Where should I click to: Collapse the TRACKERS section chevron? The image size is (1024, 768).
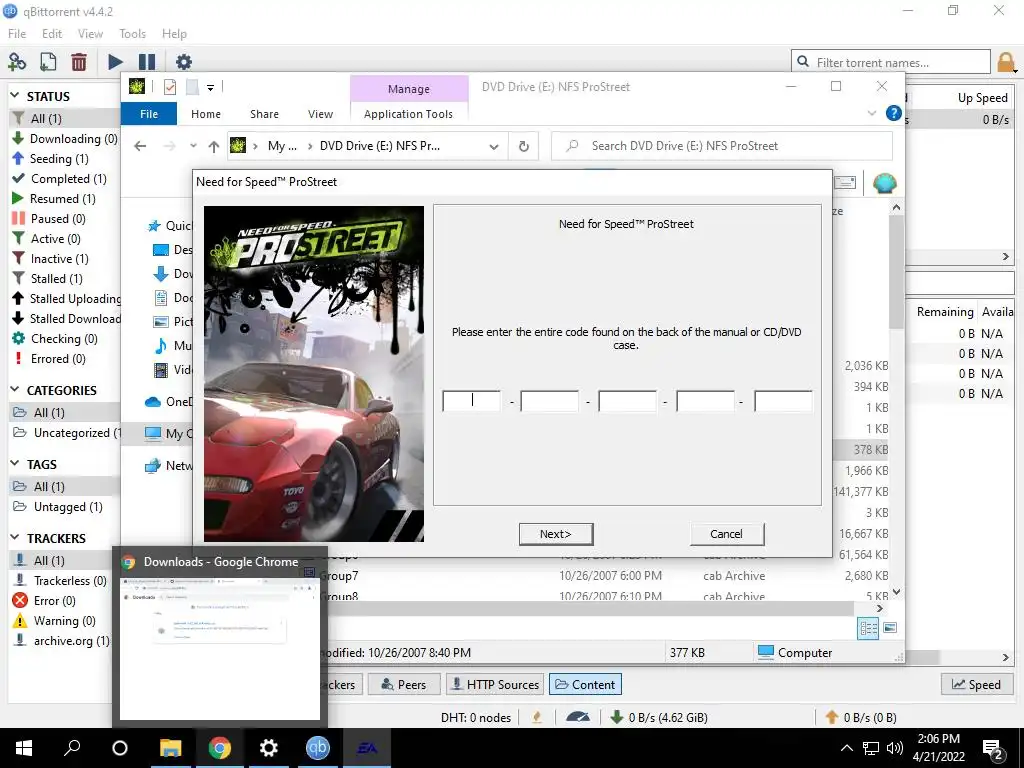tap(15, 537)
